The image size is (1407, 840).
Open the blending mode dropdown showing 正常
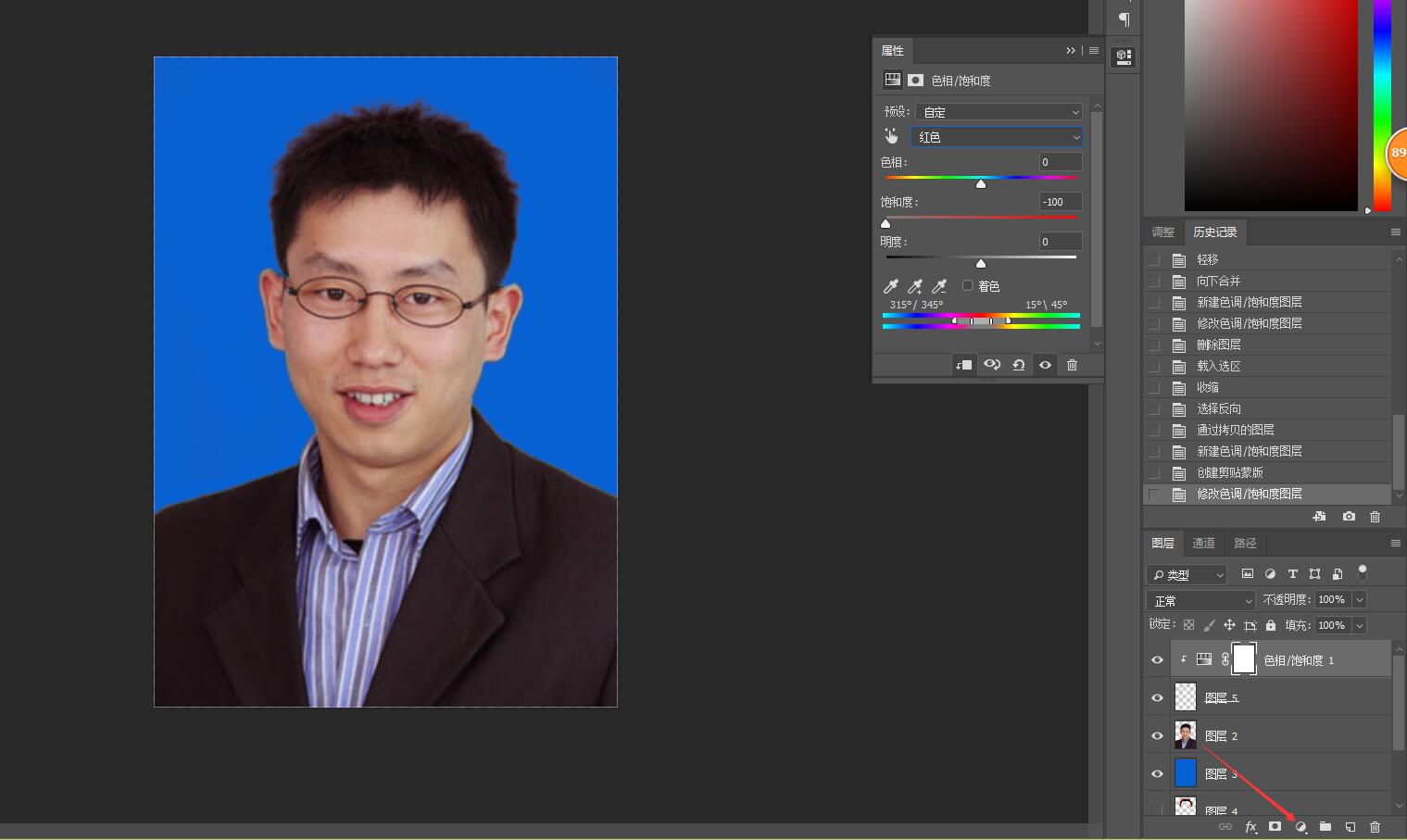(1200, 599)
